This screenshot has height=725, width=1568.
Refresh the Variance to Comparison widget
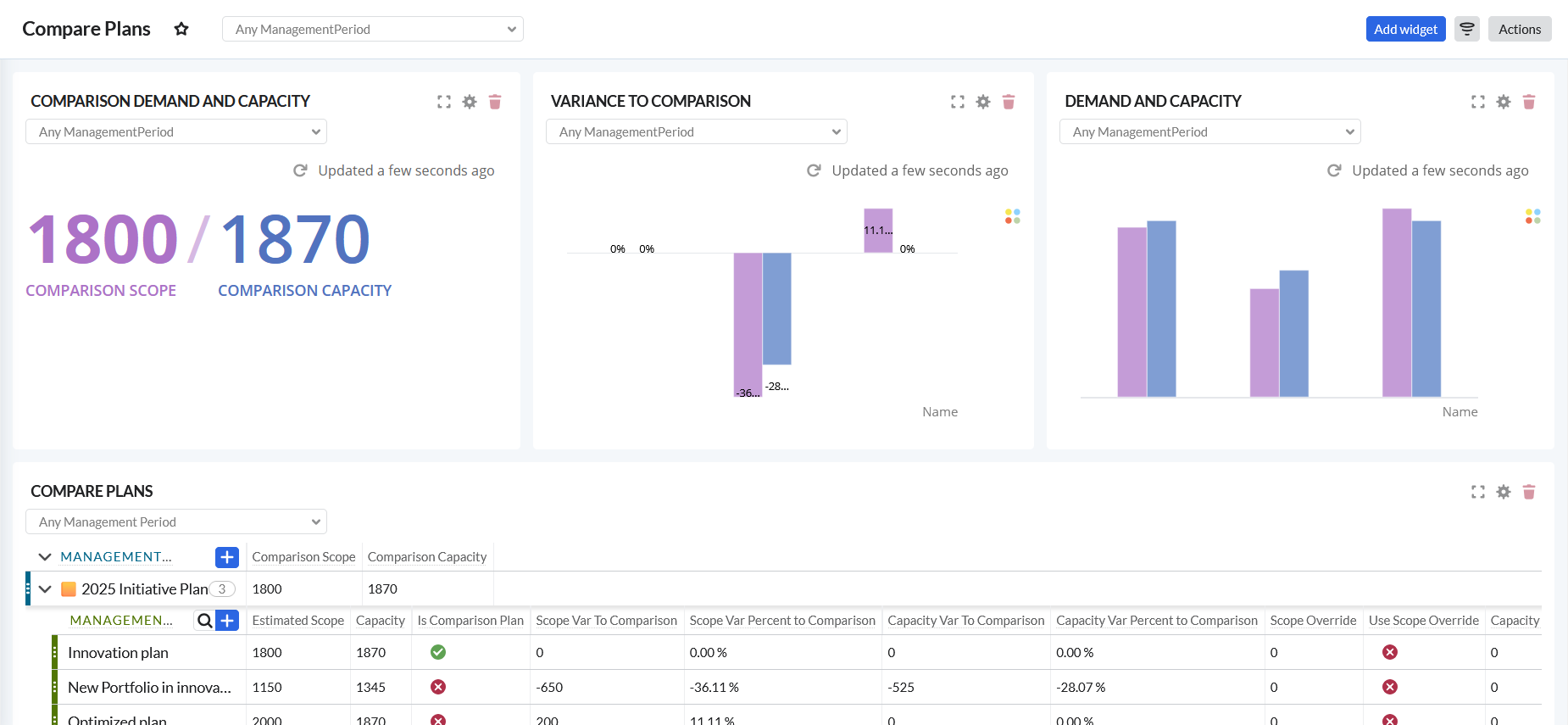click(814, 170)
